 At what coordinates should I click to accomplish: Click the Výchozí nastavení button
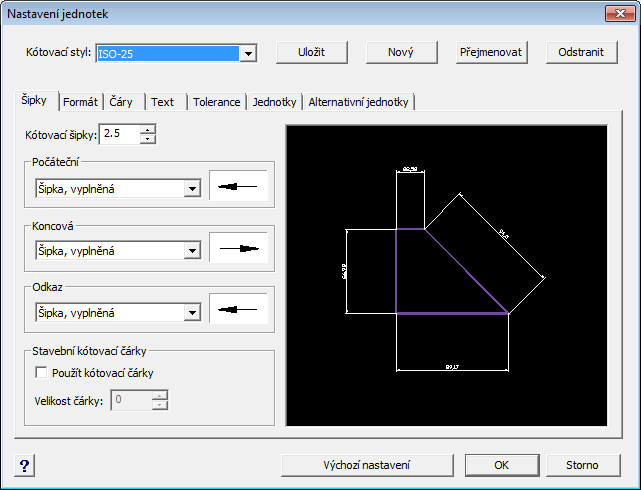coord(367,465)
